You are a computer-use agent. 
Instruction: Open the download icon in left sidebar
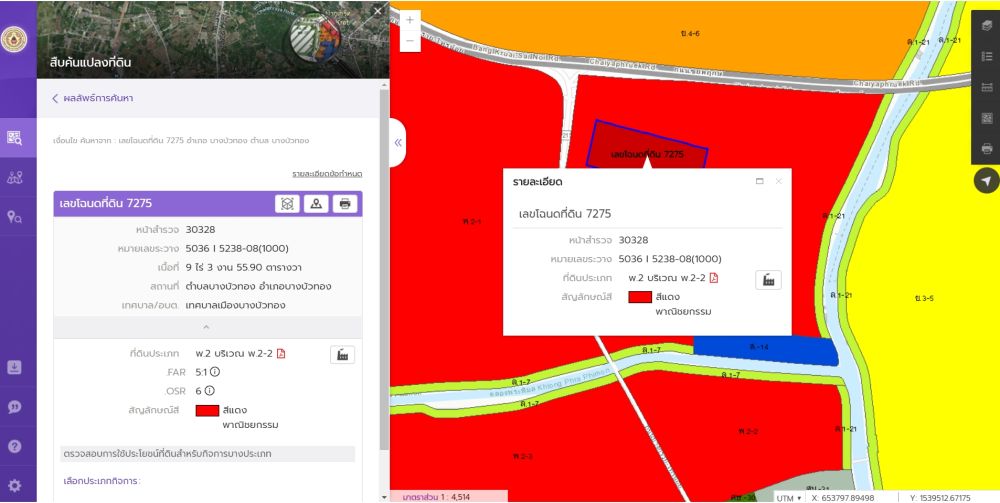tap(15, 367)
